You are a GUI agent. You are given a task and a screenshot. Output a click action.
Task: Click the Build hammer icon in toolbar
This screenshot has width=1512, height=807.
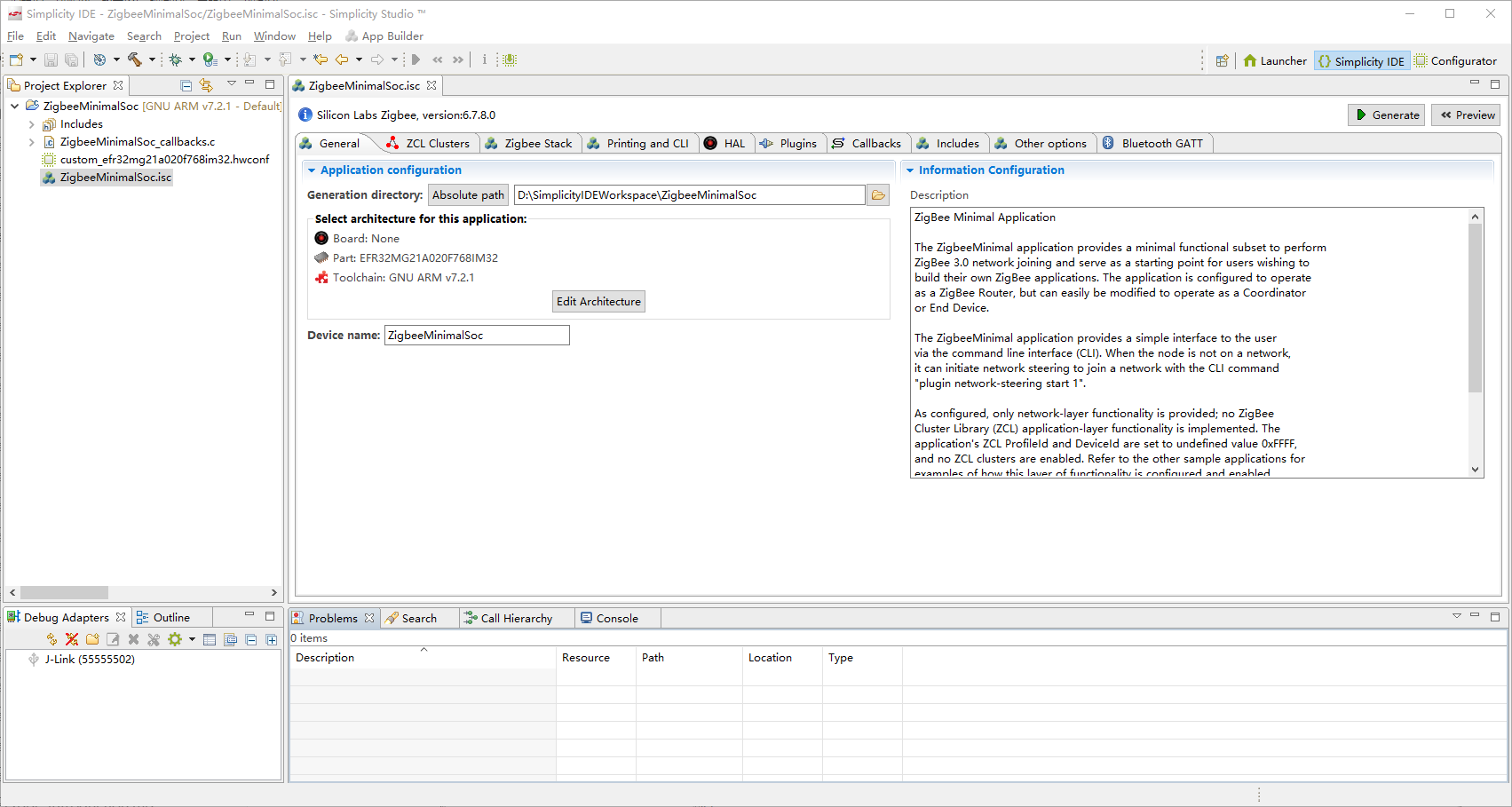(135, 59)
